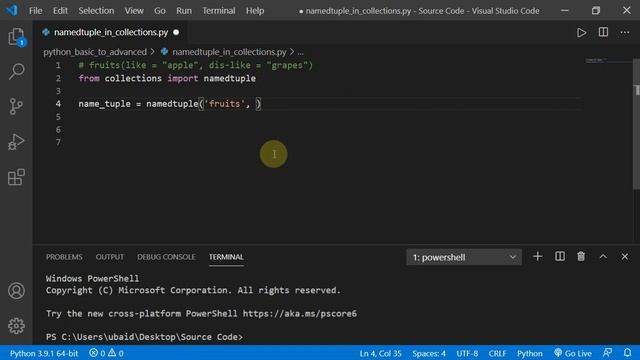This screenshot has width=640, height=360.
Task: Switch to the PROBLEMS tab
Action: pos(64,257)
